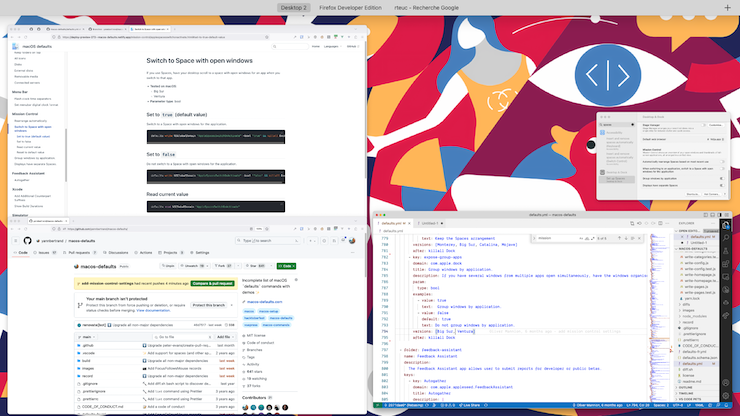Expand node_modules folder in VS Code explorer
Image resolution: width=740 pixels, height=416 pixels.
tap(693, 316)
